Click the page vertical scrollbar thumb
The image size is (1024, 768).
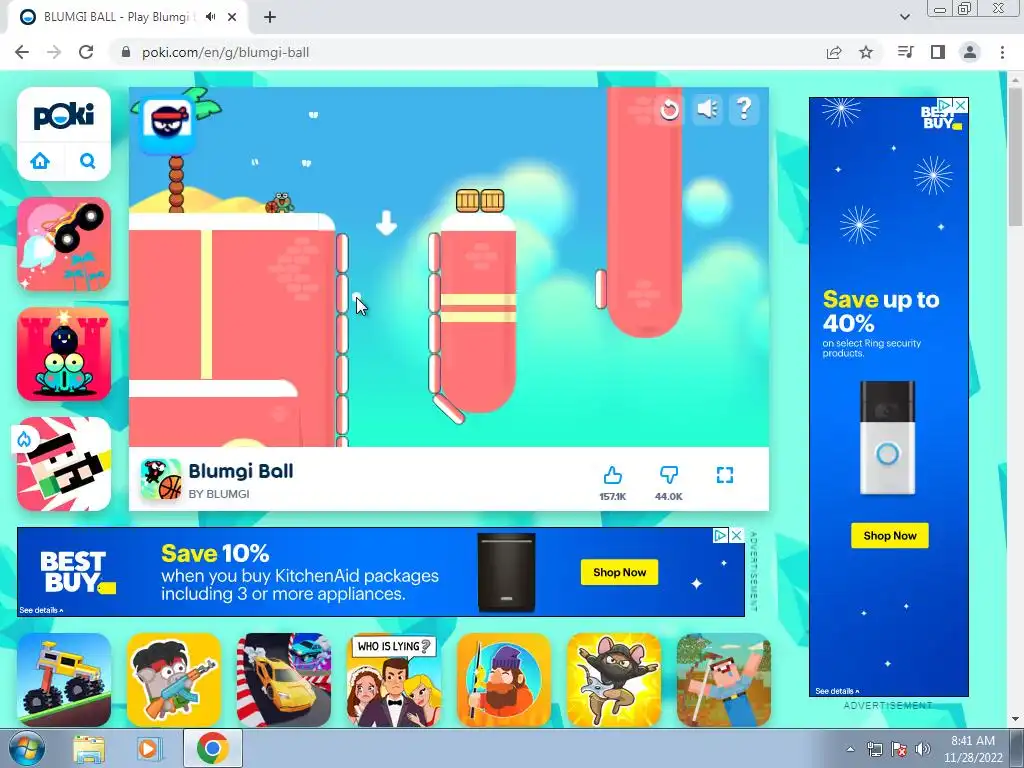pyautogui.click(x=1015, y=156)
